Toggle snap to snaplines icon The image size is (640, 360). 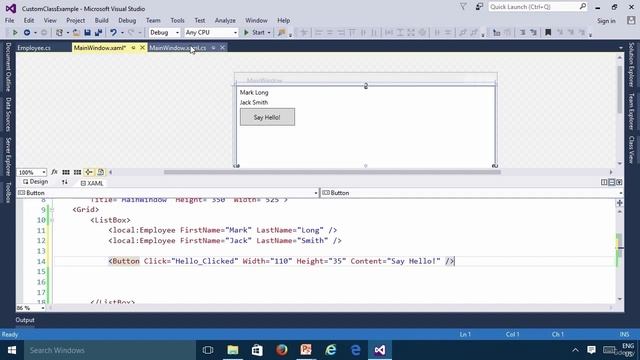tap(89, 172)
